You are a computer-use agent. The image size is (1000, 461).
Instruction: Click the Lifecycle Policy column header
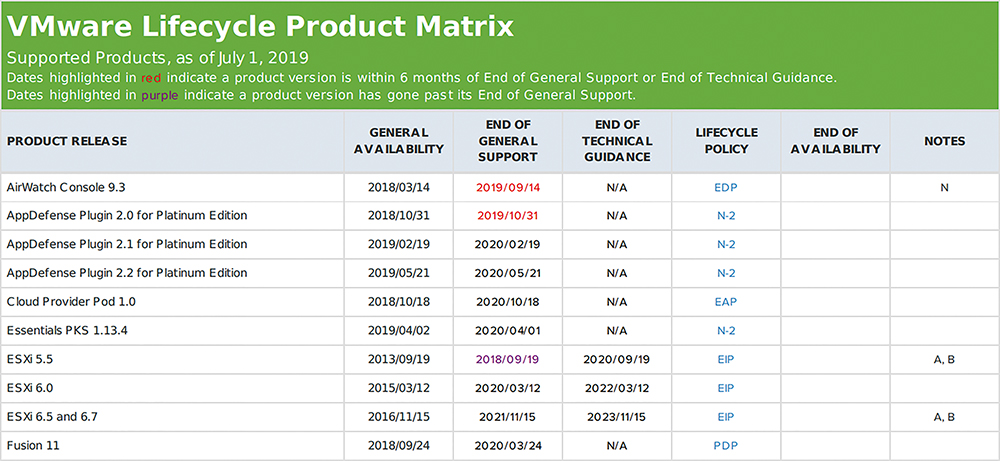(x=726, y=141)
